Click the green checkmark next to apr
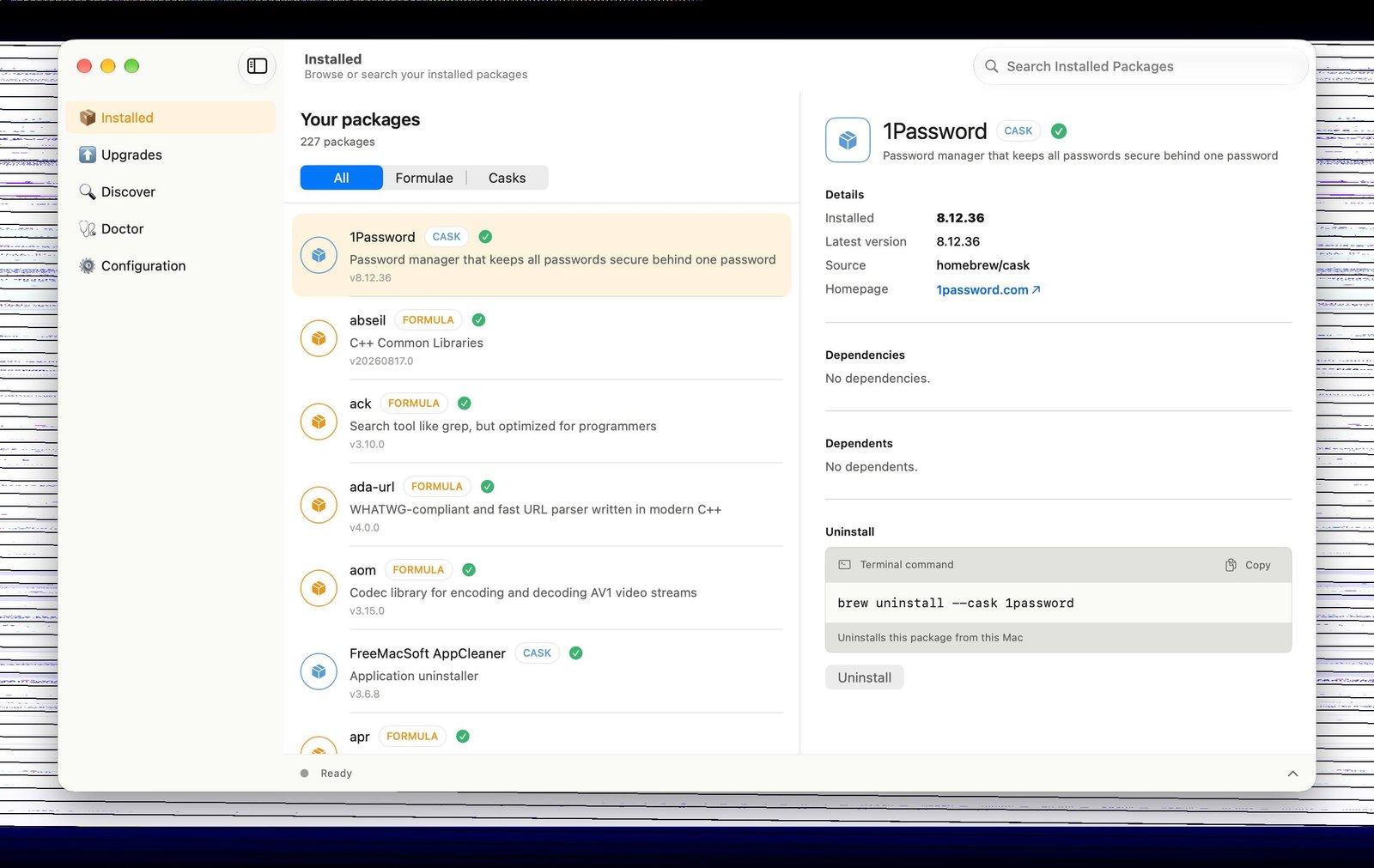Screen dimensions: 1374x868 463,737
